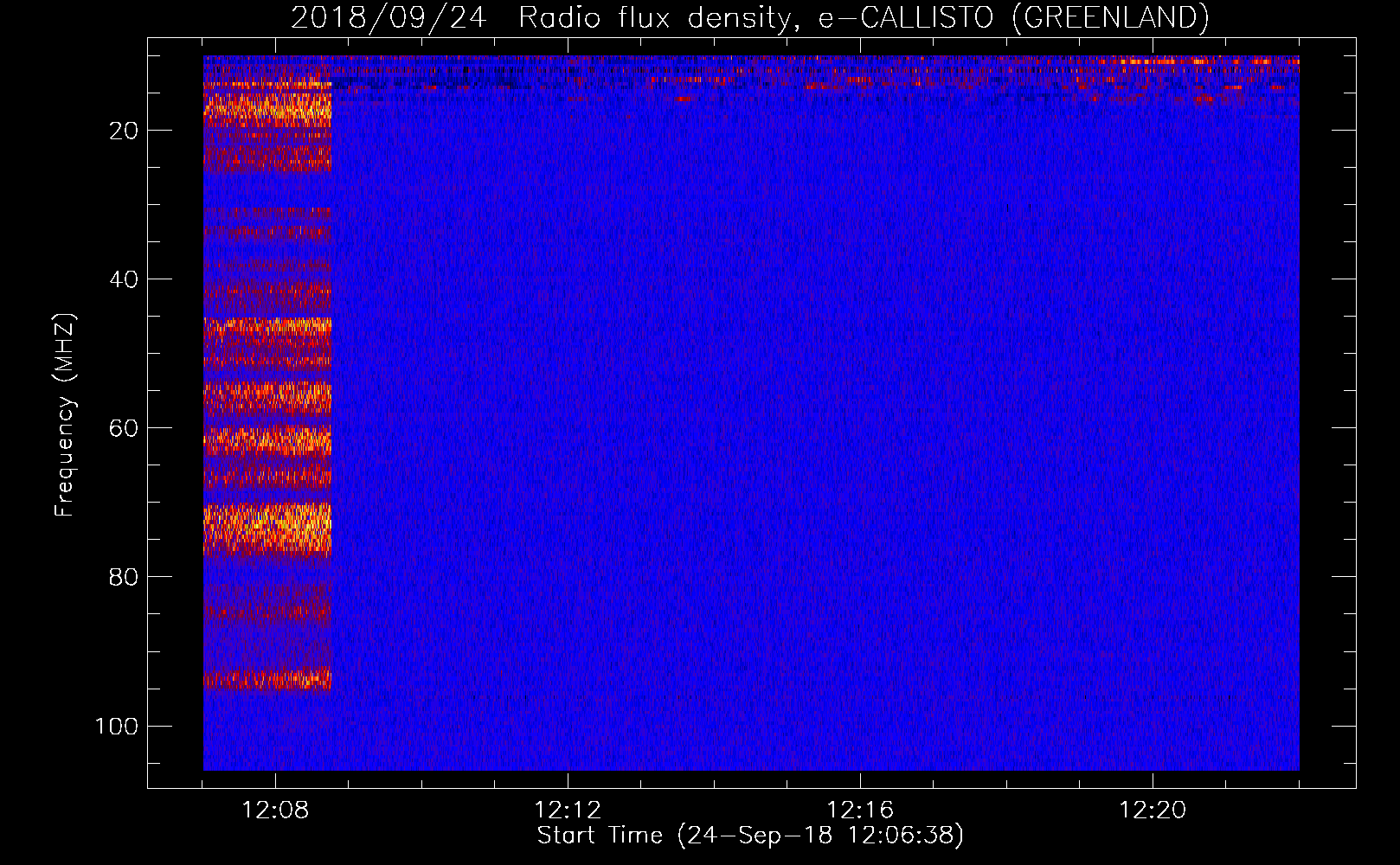Click the plot title "Radio flux density, e-CALLISTO (GREENLAND)"
Viewport: 1400px width, 865px height.
[864, 18]
